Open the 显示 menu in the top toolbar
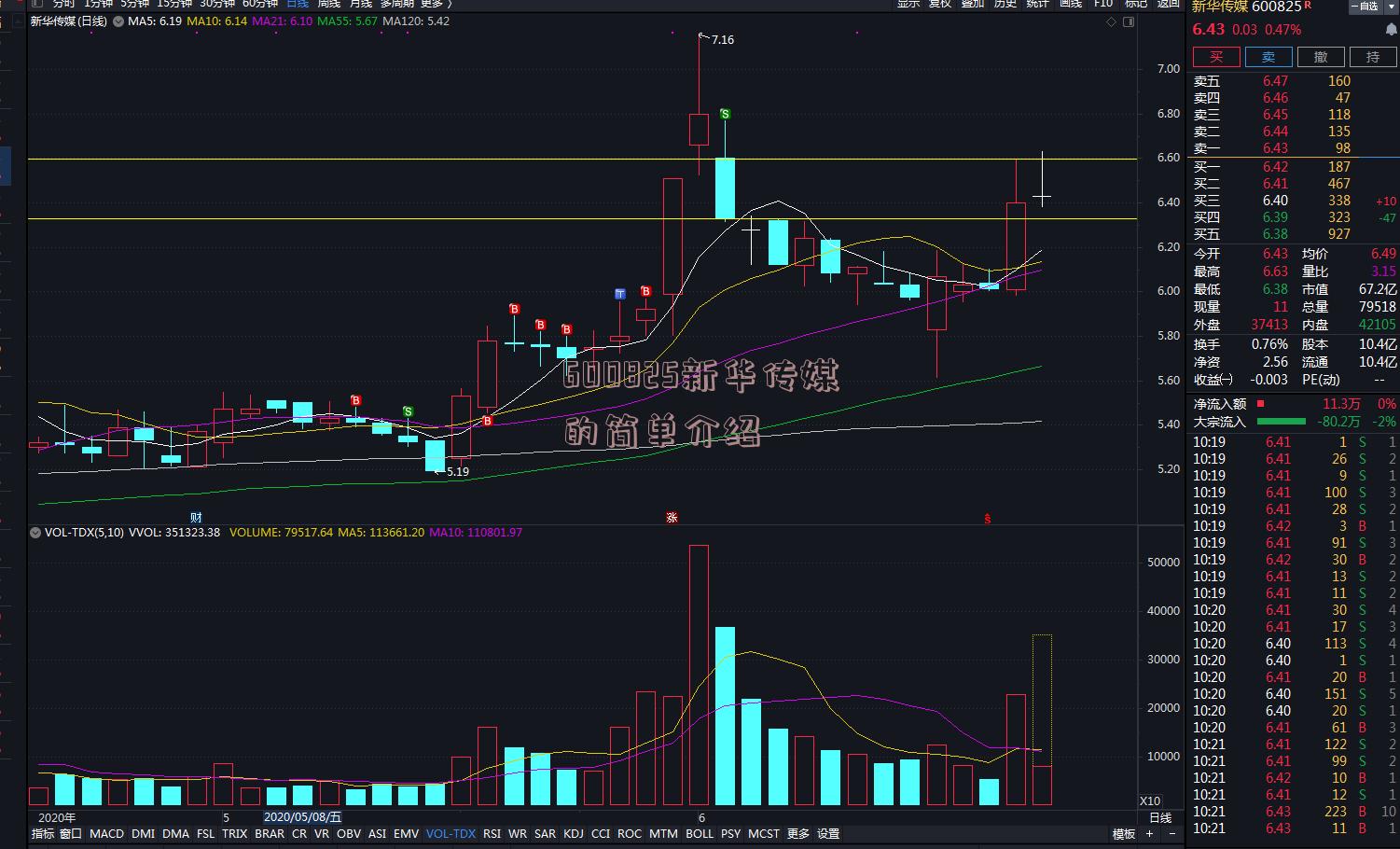The width and height of the screenshot is (1400, 849). pos(908,4)
